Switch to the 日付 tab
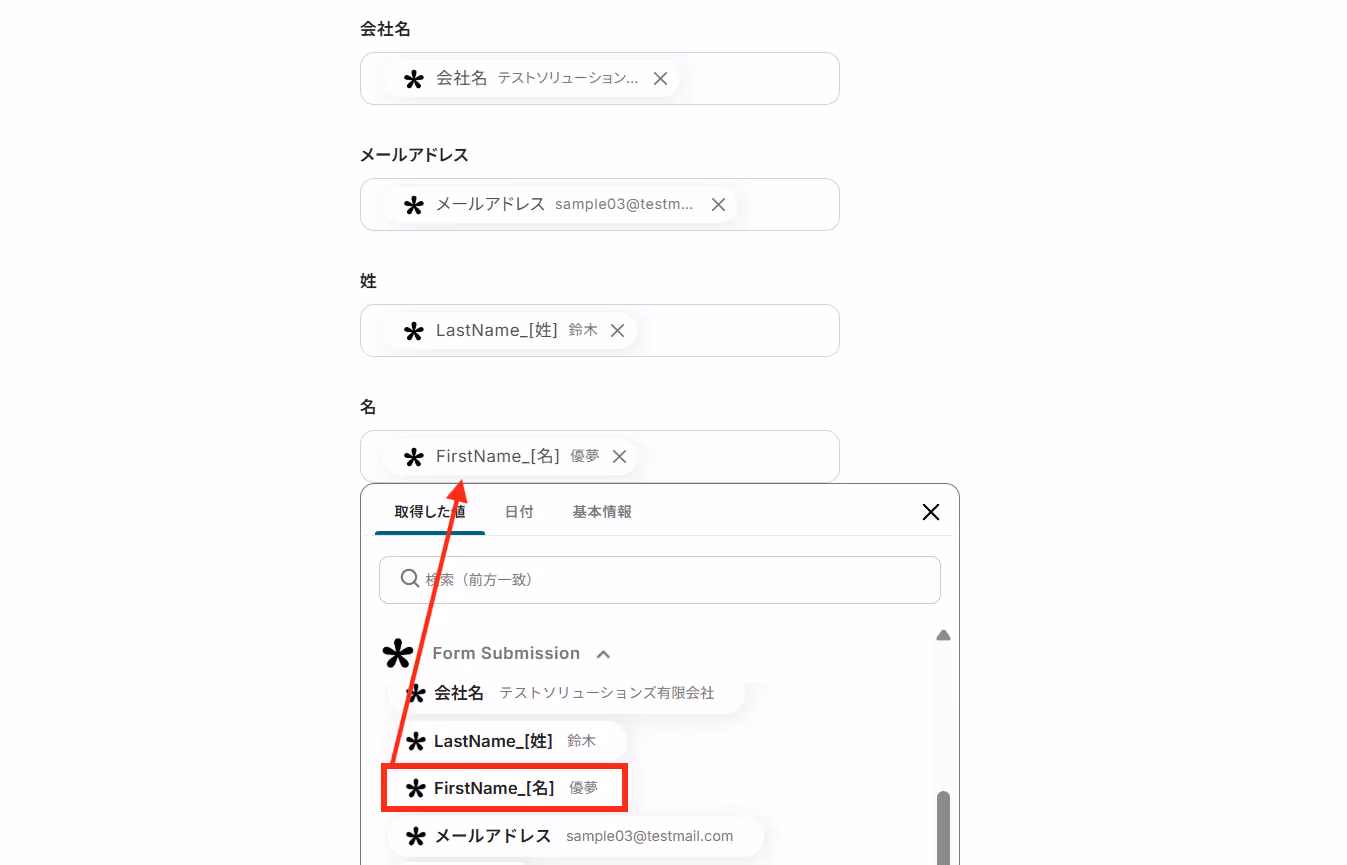 pos(519,512)
